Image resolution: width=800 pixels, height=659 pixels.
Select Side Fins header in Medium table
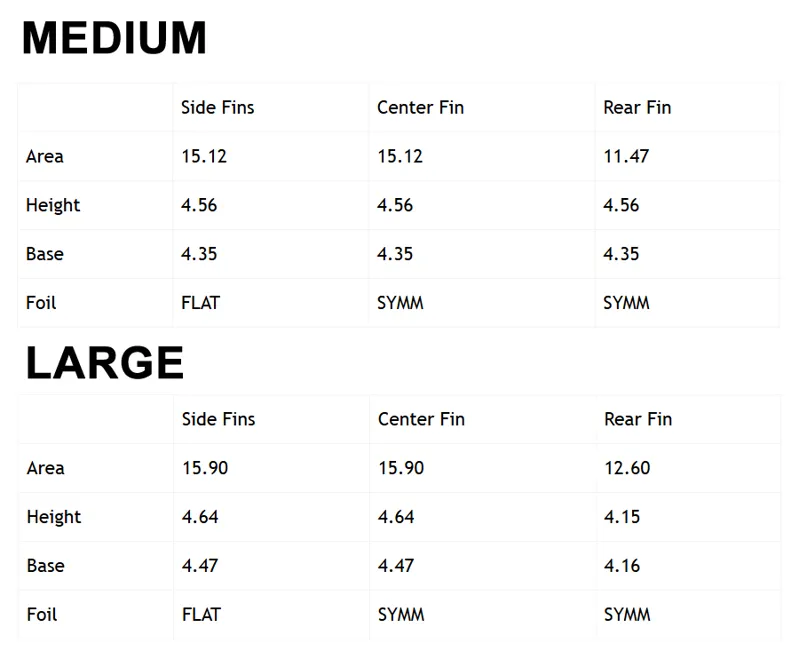(x=218, y=108)
